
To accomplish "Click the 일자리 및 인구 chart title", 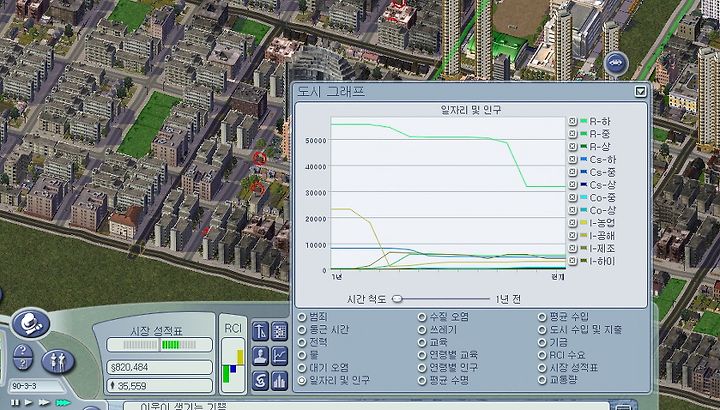I will pos(471,110).
